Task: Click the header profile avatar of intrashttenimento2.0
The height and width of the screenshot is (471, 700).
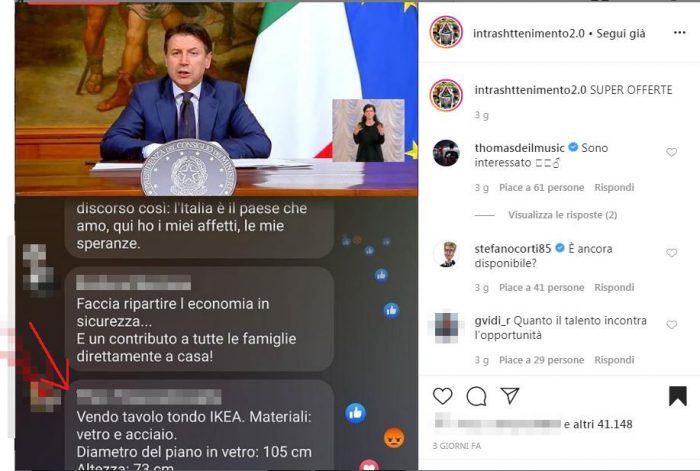Action: 446,32
